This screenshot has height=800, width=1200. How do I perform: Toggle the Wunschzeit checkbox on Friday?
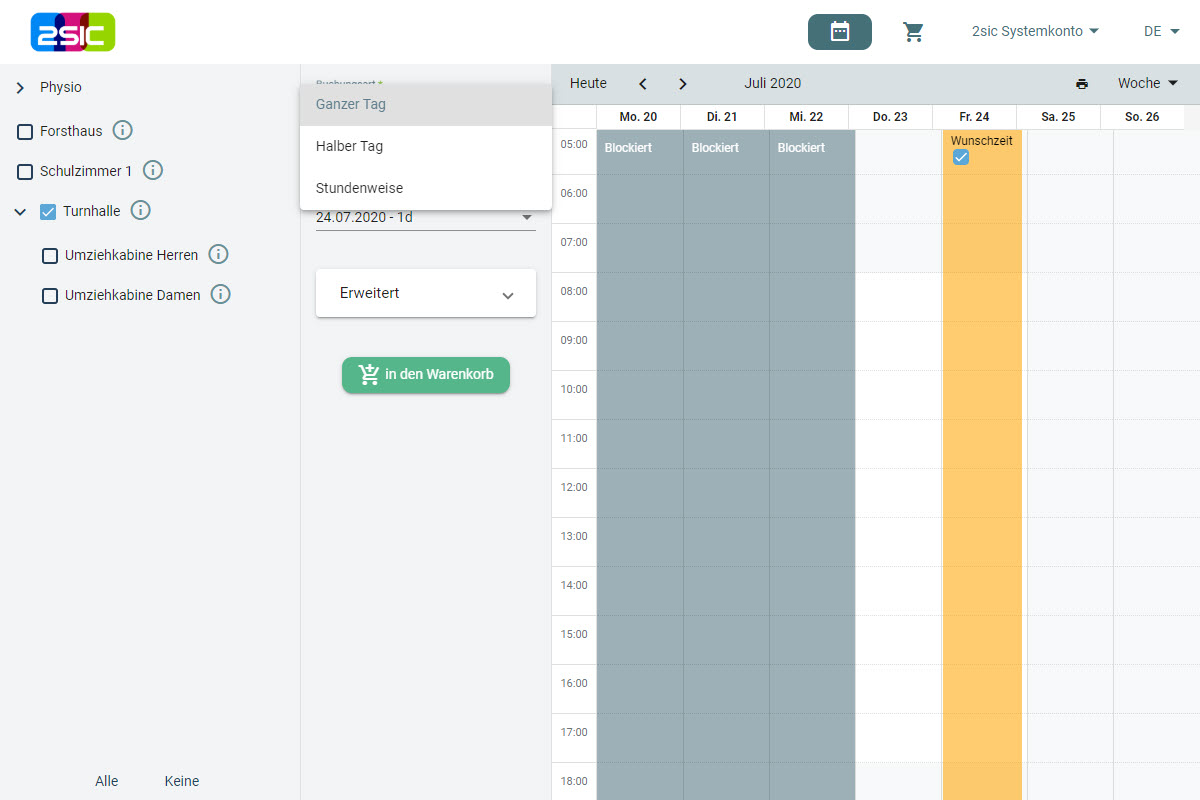961,158
